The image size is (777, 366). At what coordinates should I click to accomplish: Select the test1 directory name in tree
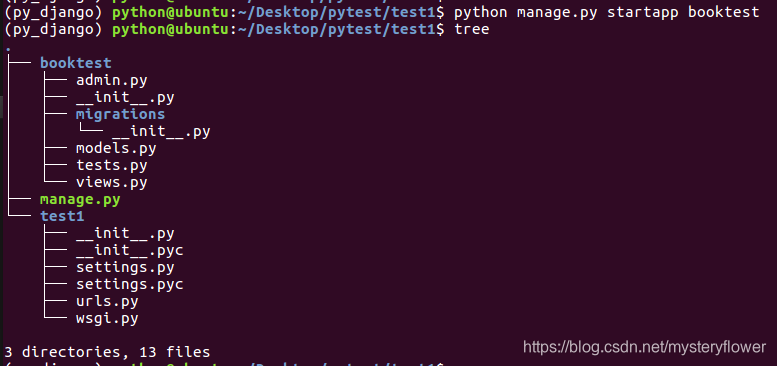(62, 216)
